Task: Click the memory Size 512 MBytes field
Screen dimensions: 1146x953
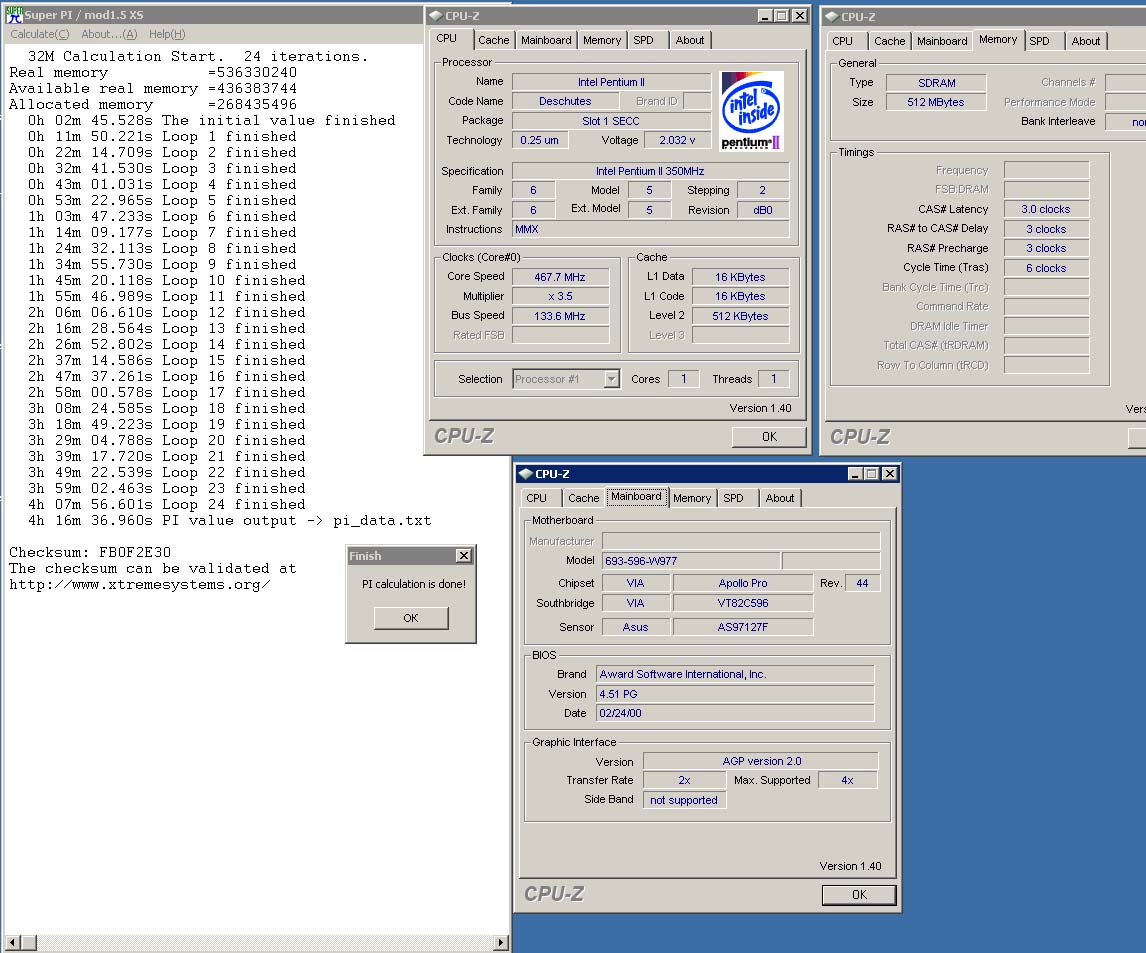Action: 936,102
